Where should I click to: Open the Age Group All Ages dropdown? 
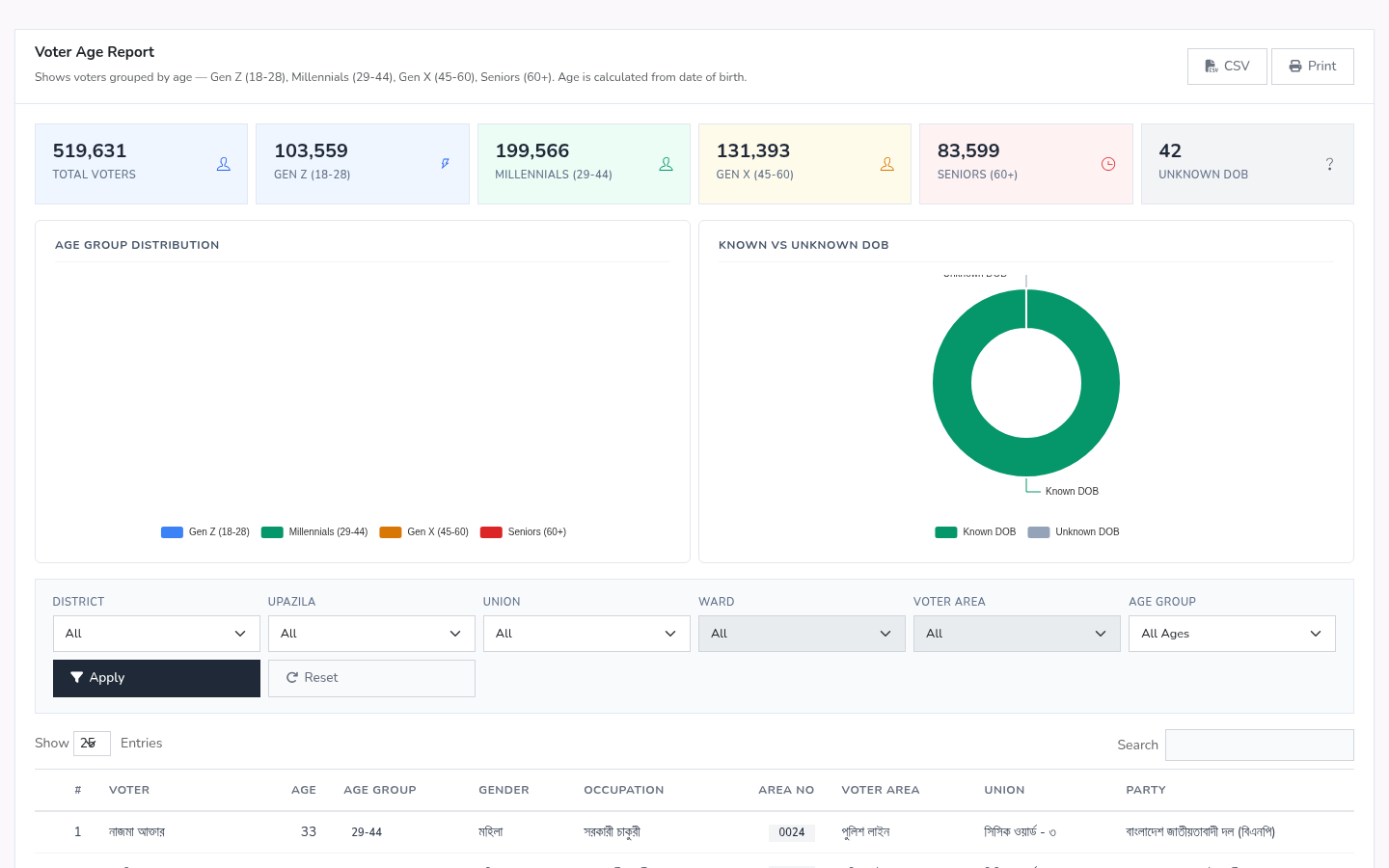(1232, 634)
